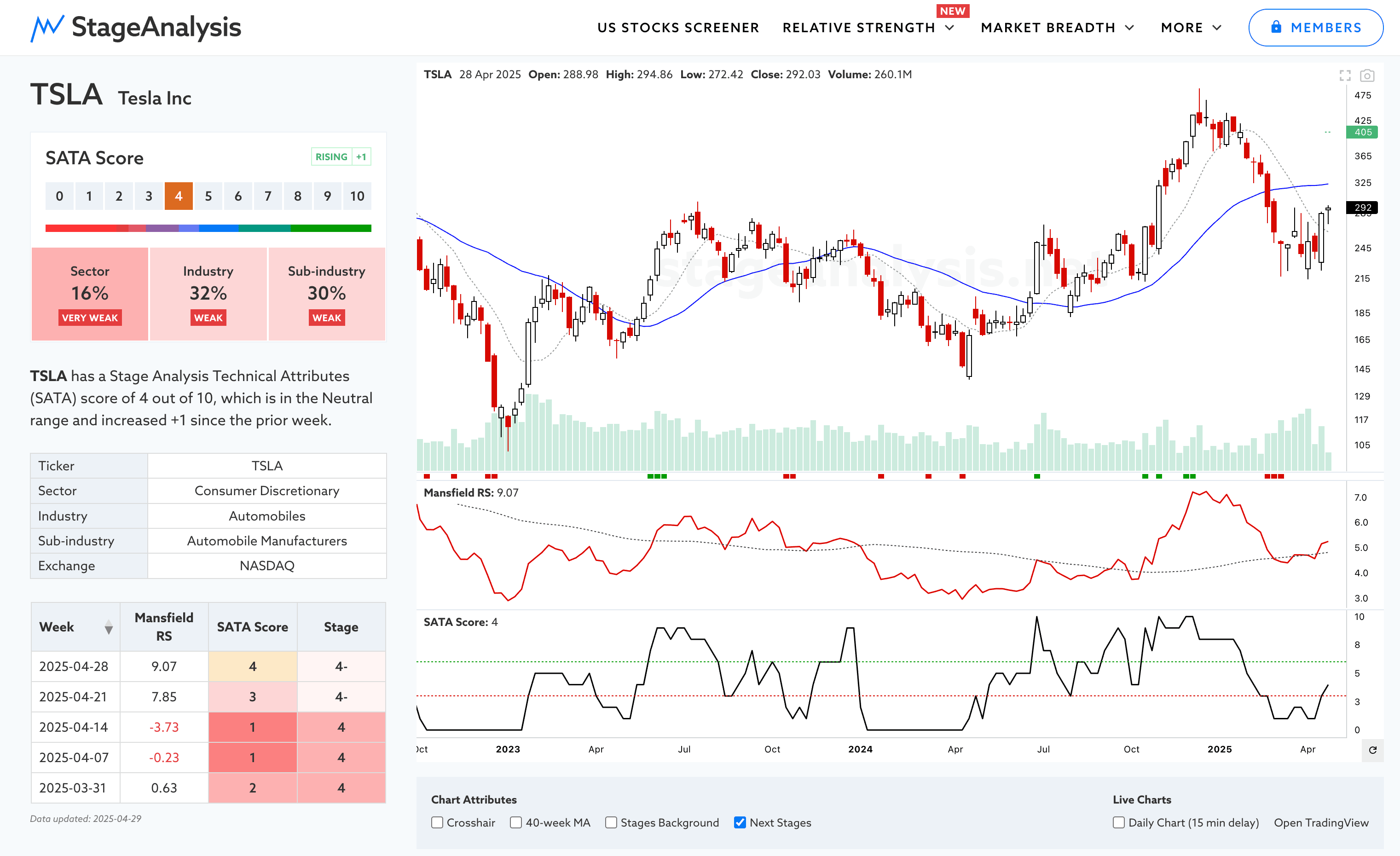Screen dimensions: 1400x856
Task: Click Consumer Discretionary sector value
Action: (x=266, y=491)
